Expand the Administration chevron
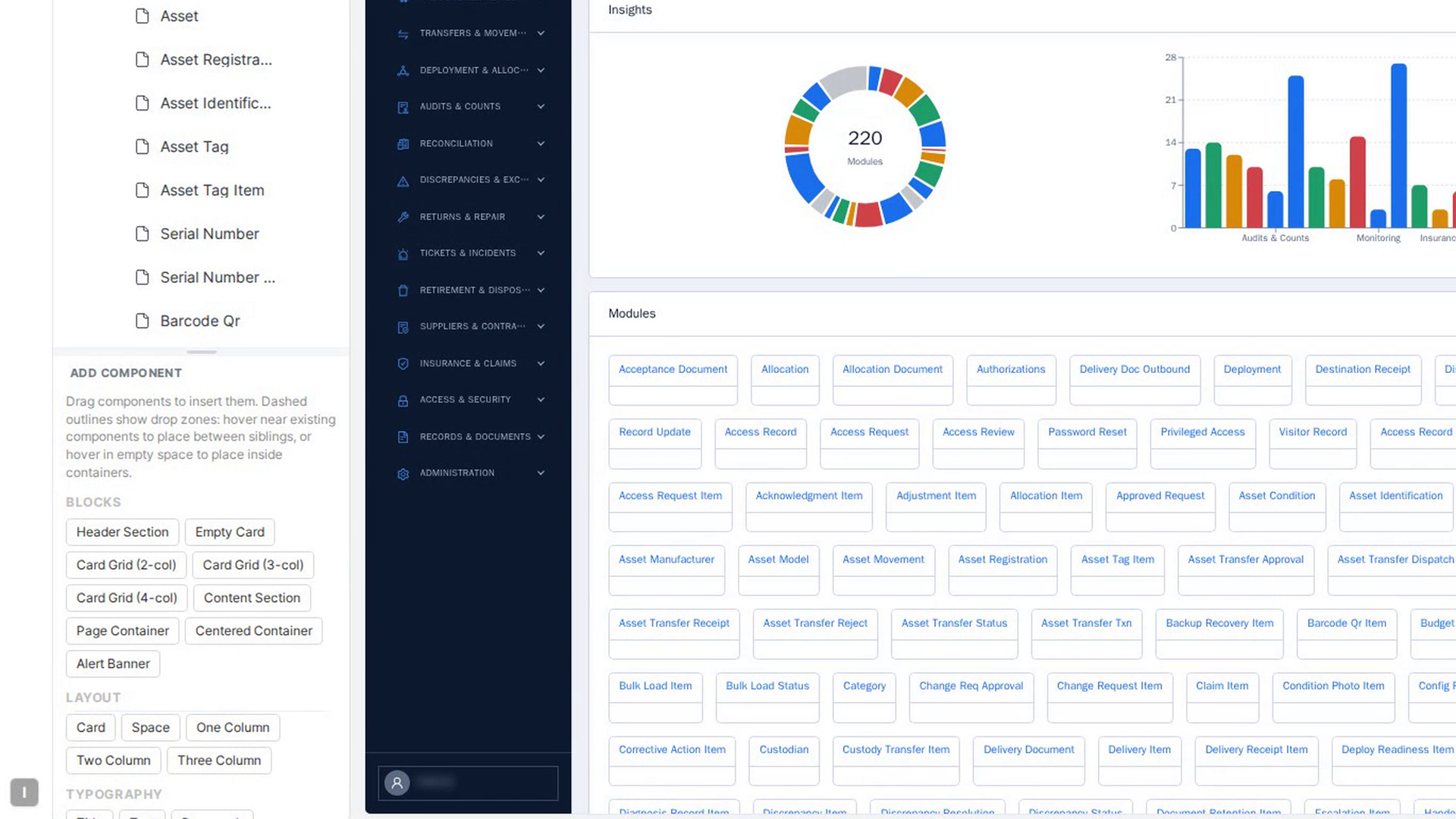Image resolution: width=1456 pixels, height=819 pixels. [x=541, y=473]
